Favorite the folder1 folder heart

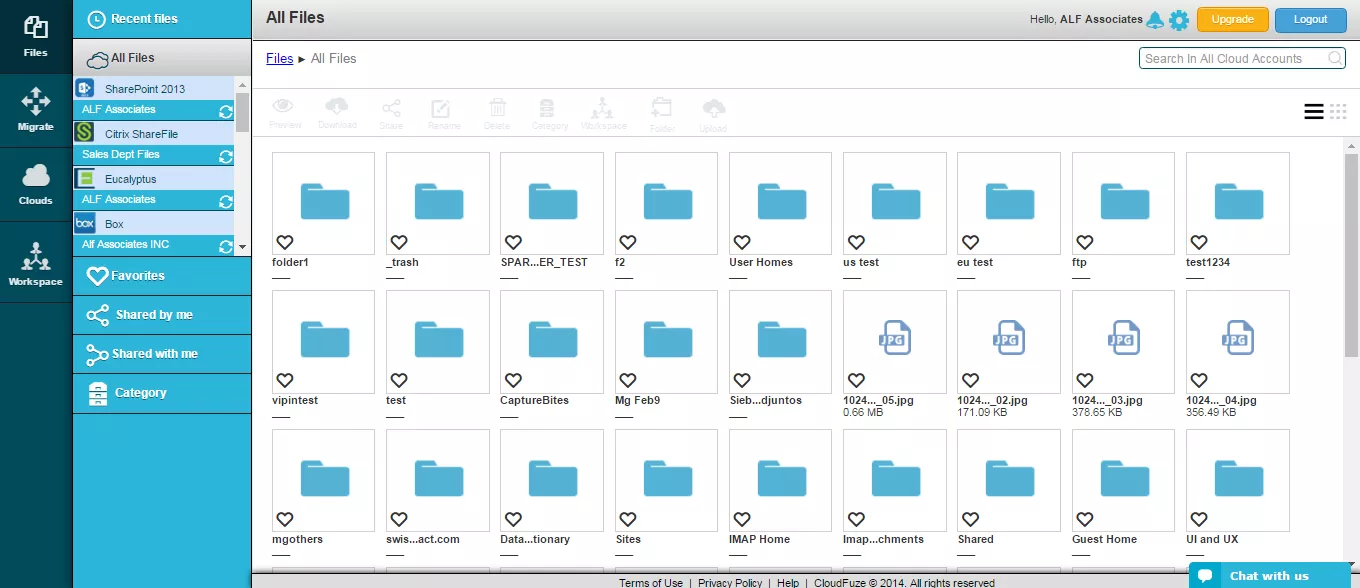tap(284, 242)
